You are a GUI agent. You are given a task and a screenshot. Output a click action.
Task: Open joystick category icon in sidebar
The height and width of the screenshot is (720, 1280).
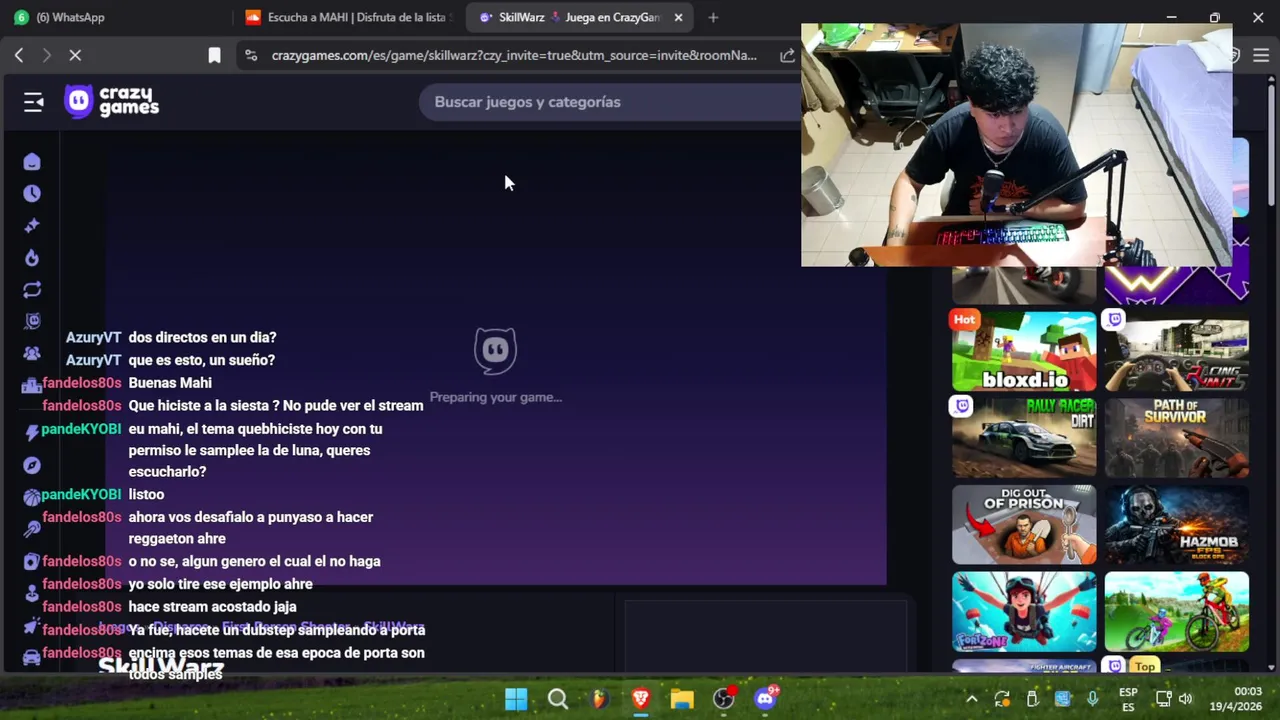click(x=32, y=593)
